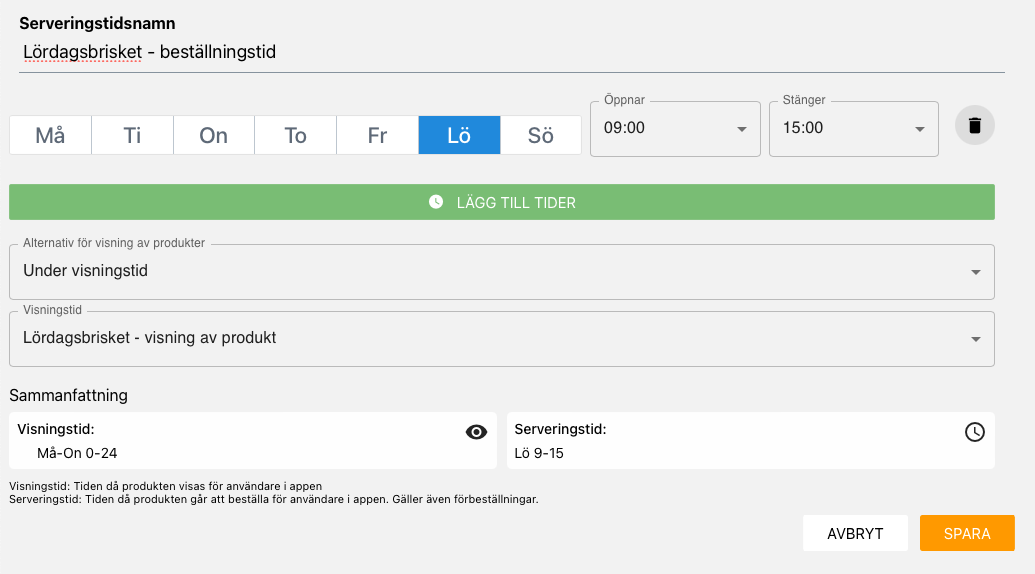Expand the Alternativ för visning av produkter dropdown

[502, 272]
